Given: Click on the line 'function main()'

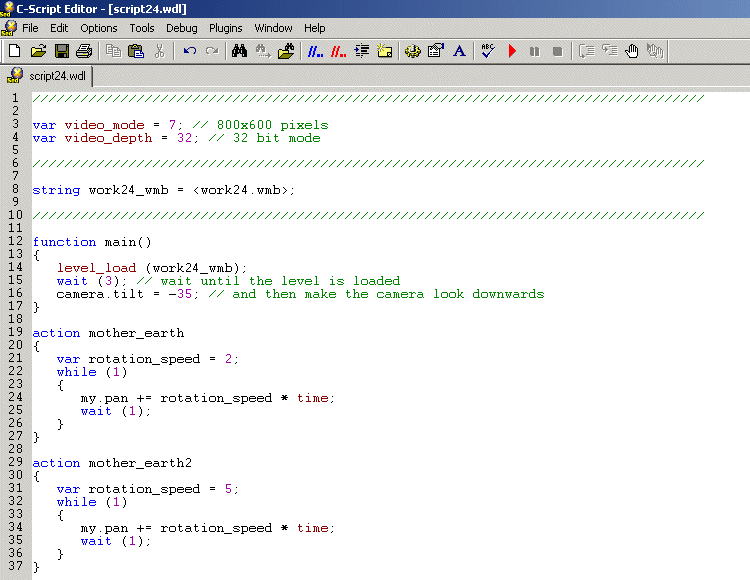Looking at the screenshot, I should (92, 242).
